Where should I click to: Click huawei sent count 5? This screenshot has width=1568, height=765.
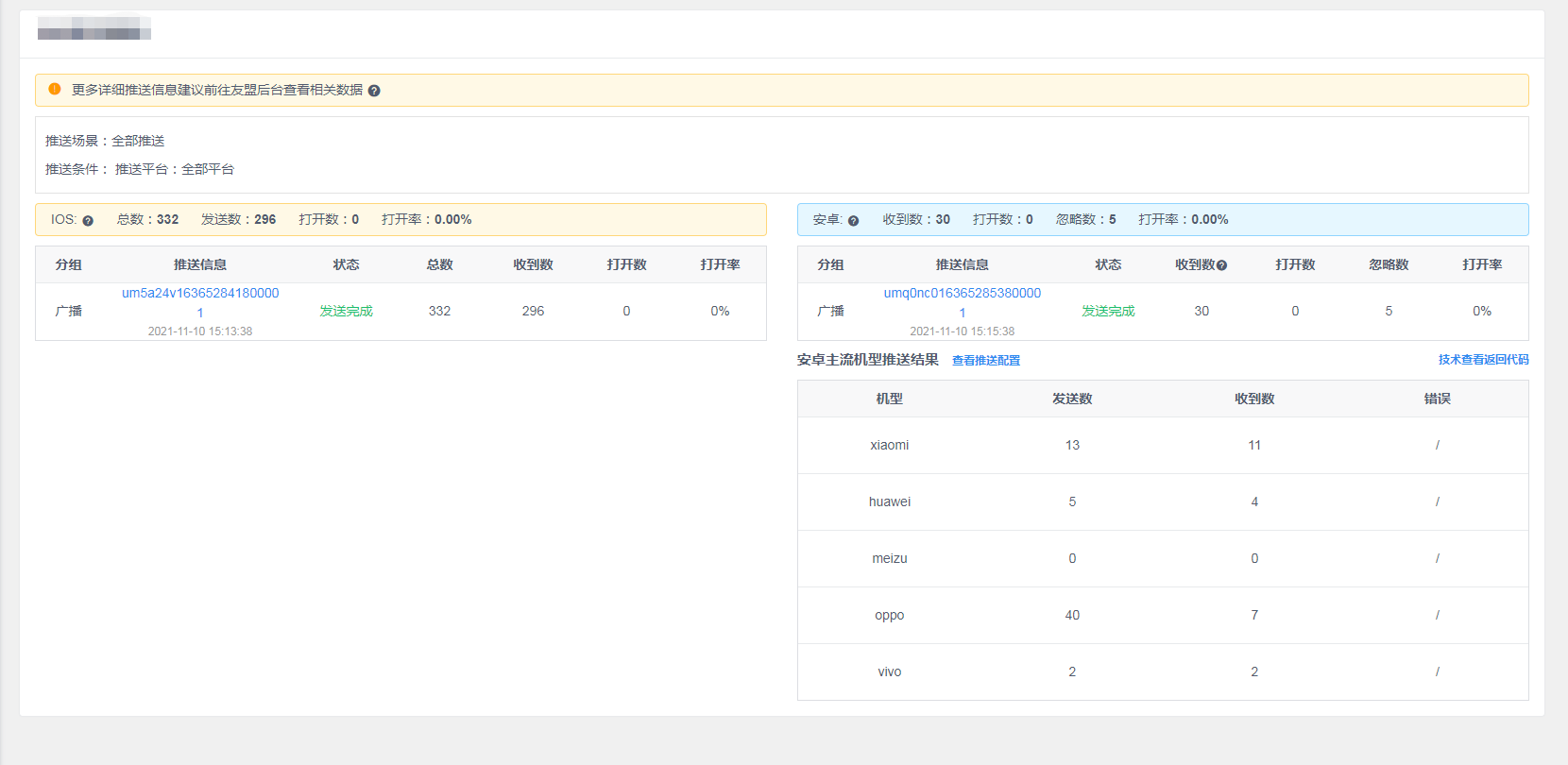1072,501
